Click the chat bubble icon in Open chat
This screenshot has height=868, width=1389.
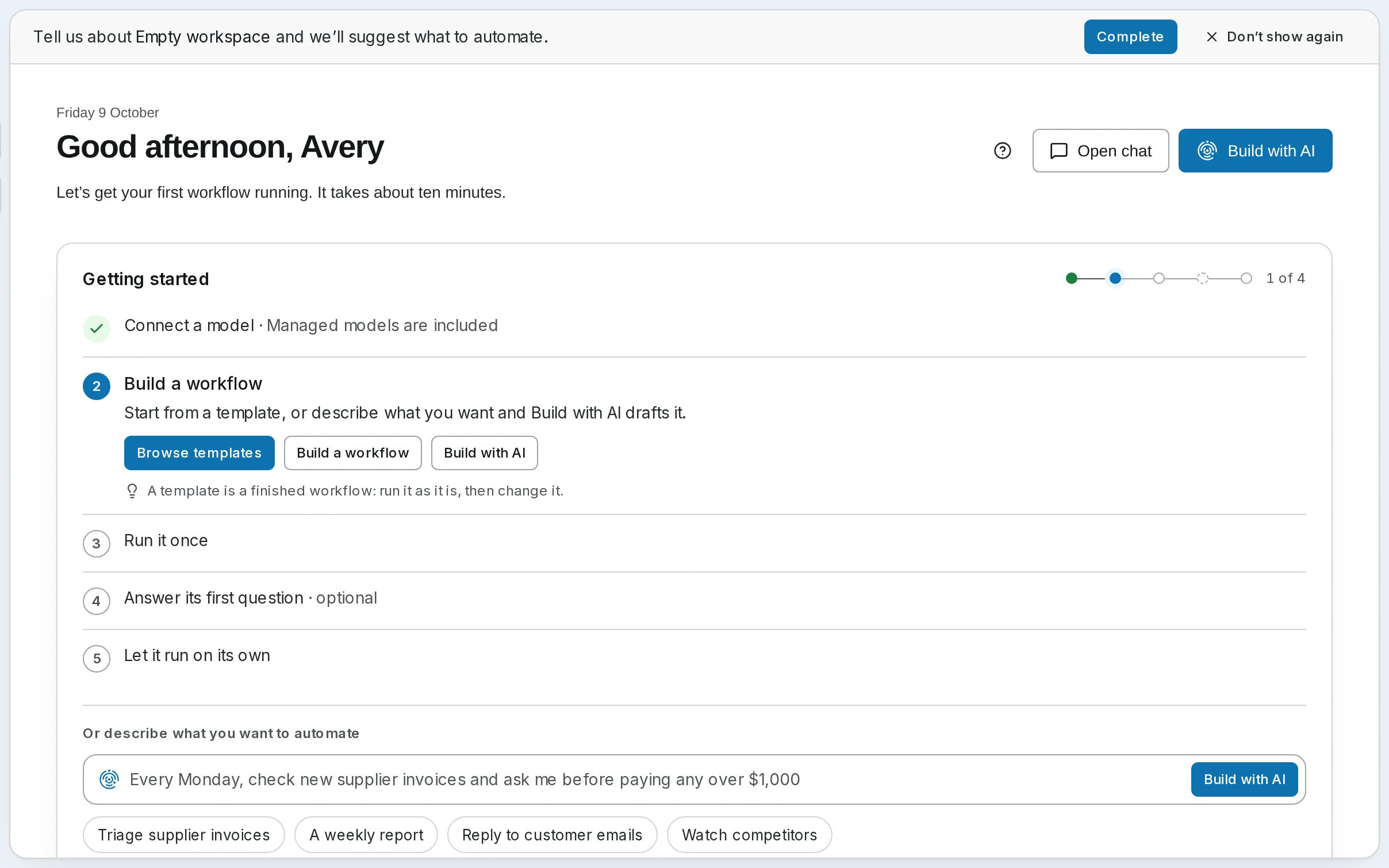click(1058, 151)
